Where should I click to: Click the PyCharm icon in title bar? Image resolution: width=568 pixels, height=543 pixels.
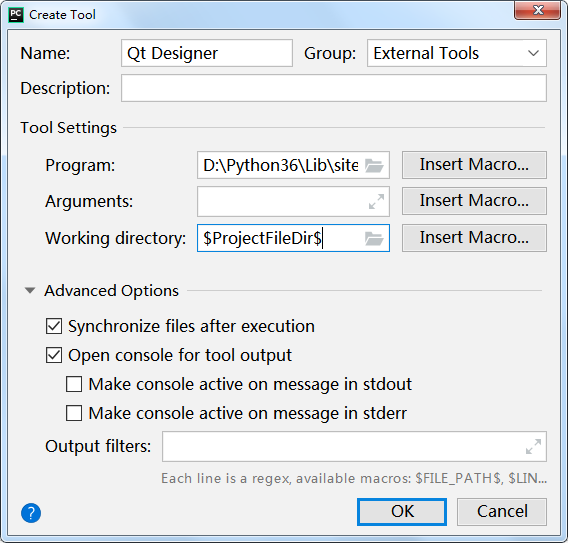16,15
